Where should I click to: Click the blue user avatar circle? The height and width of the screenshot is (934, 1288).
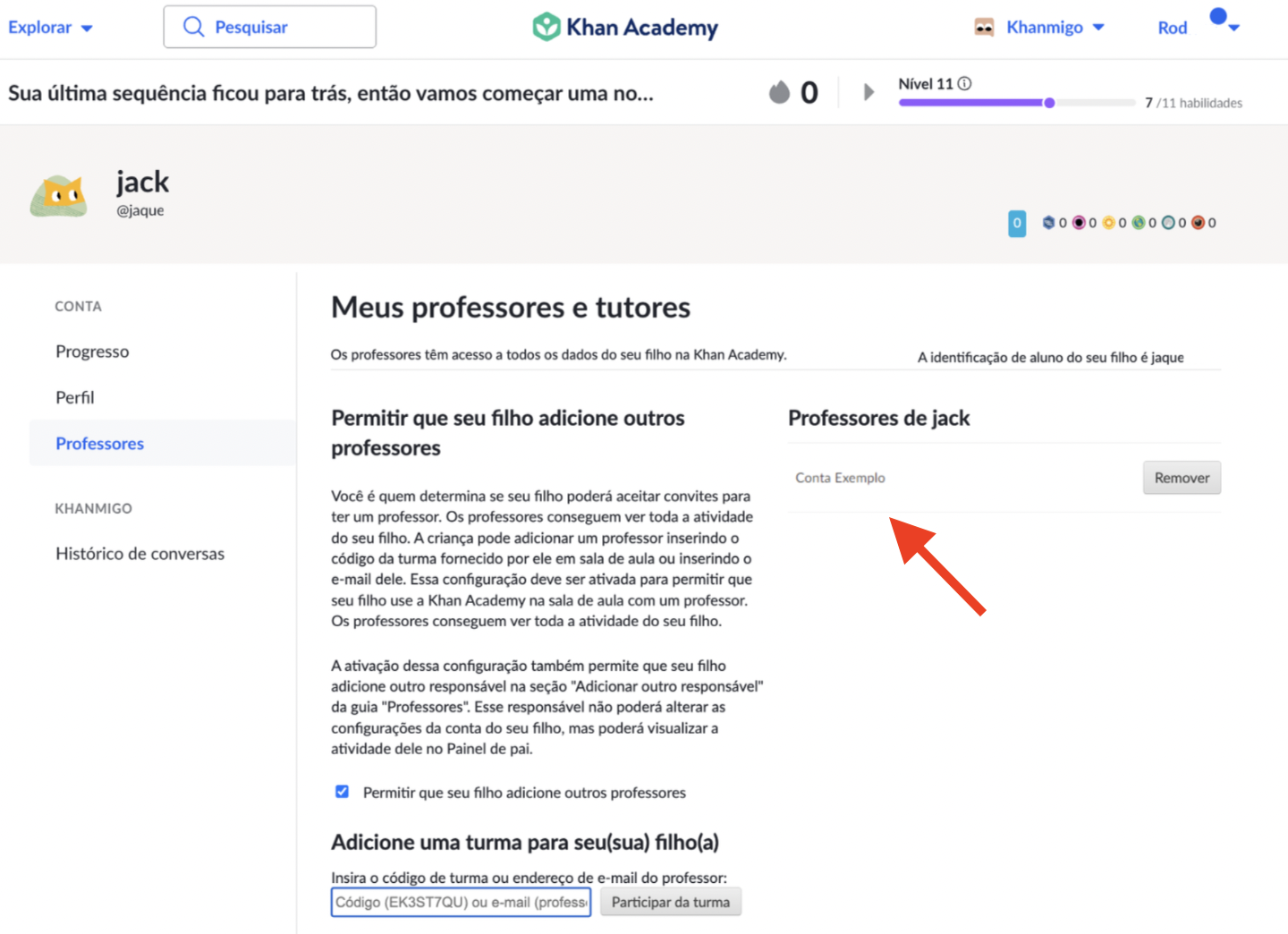(1218, 16)
